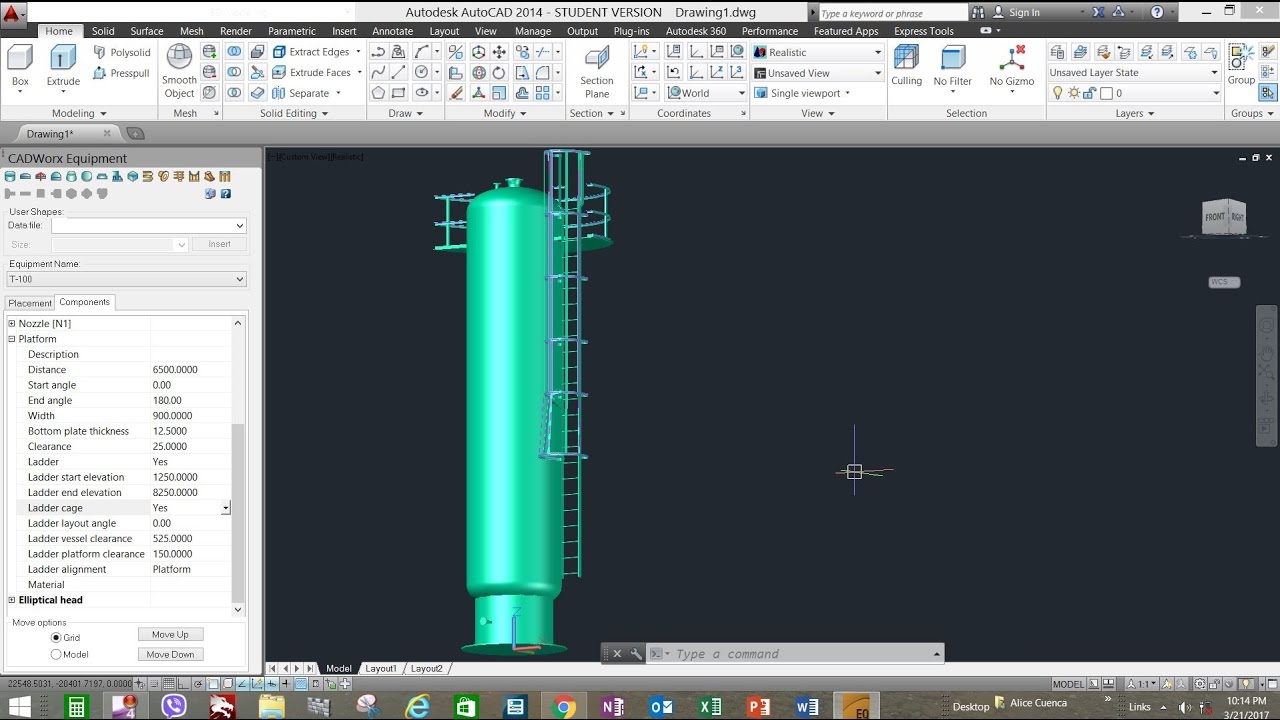This screenshot has height=720, width=1280.
Task: Click the ViewCube in the viewport
Action: tap(1224, 217)
